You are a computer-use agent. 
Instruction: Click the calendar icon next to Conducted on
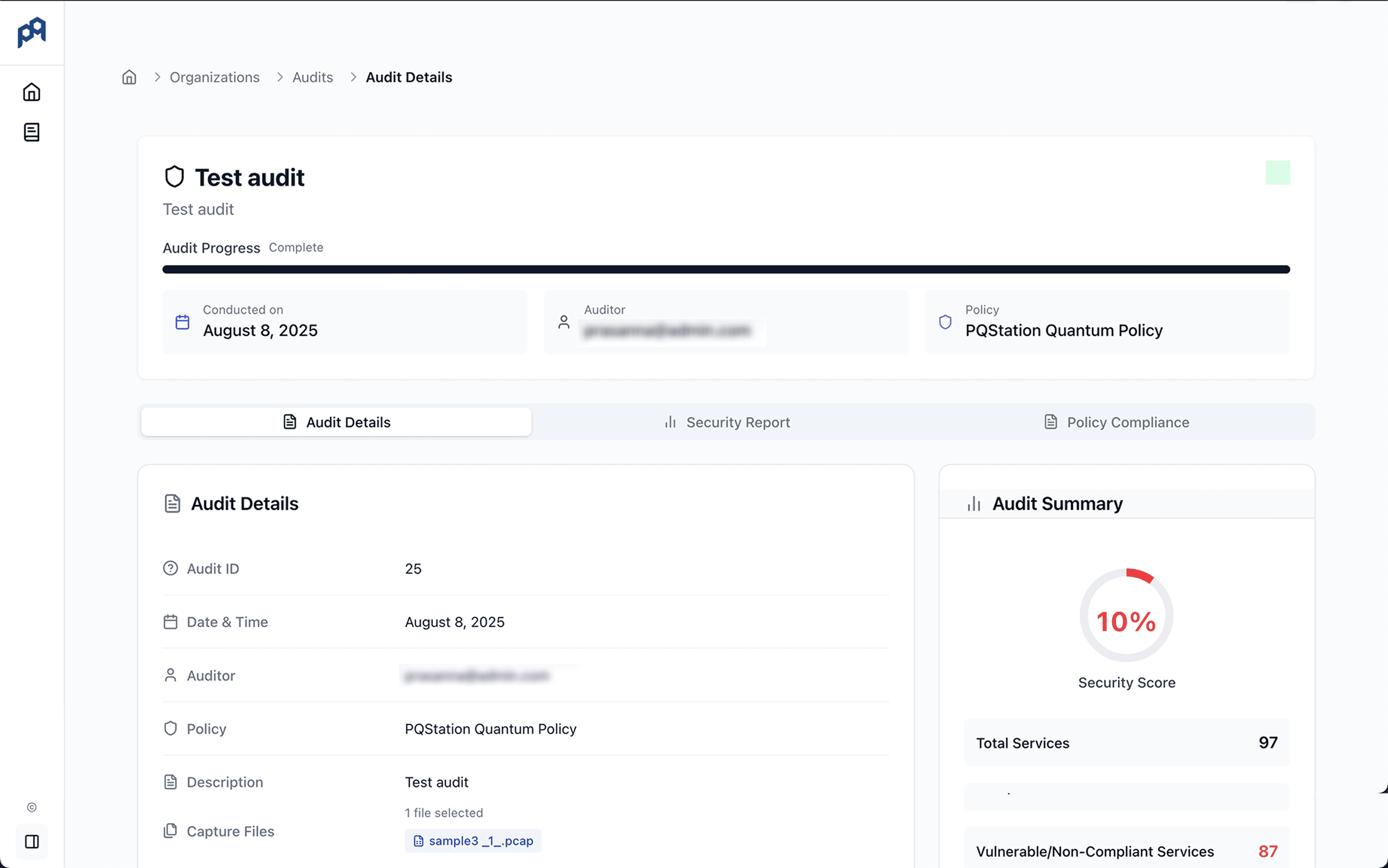click(182, 322)
